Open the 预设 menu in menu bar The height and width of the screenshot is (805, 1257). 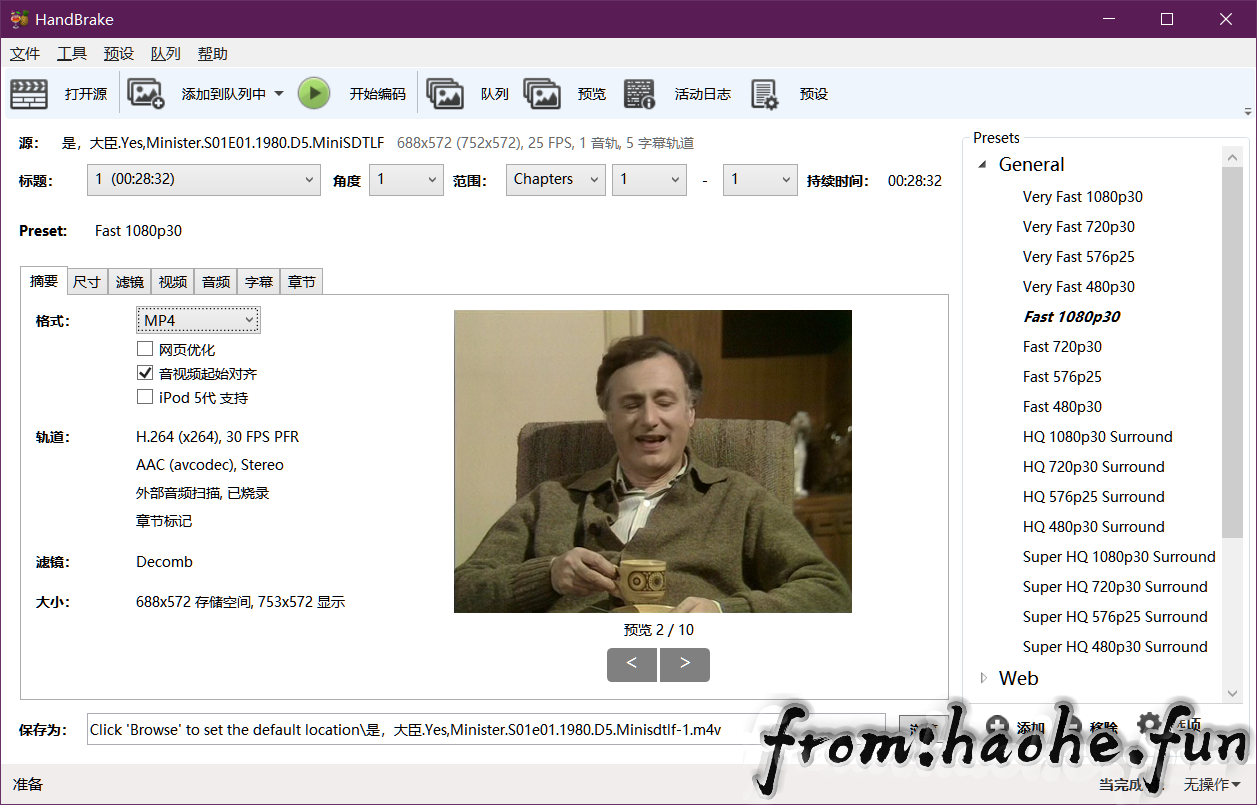pyautogui.click(x=119, y=54)
